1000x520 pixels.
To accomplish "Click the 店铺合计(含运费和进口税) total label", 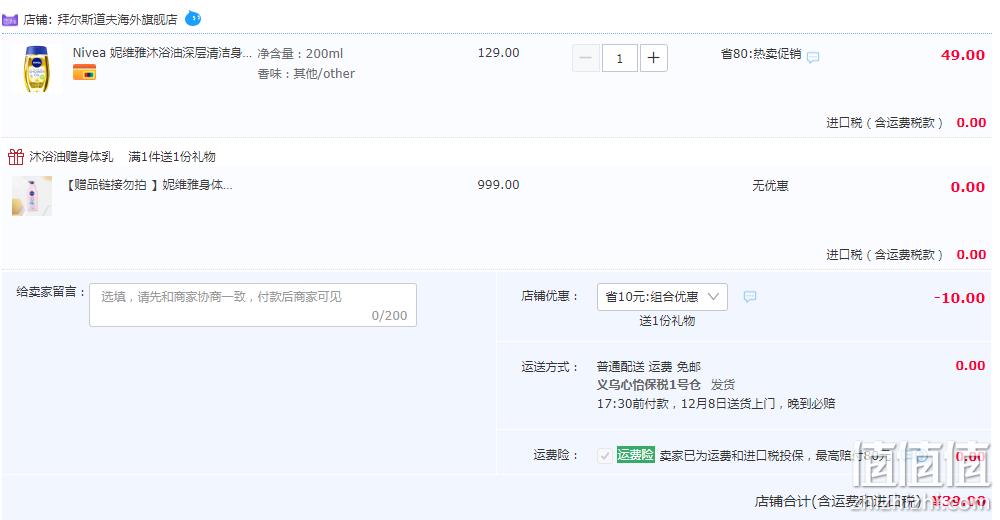I will (x=838, y=501).
